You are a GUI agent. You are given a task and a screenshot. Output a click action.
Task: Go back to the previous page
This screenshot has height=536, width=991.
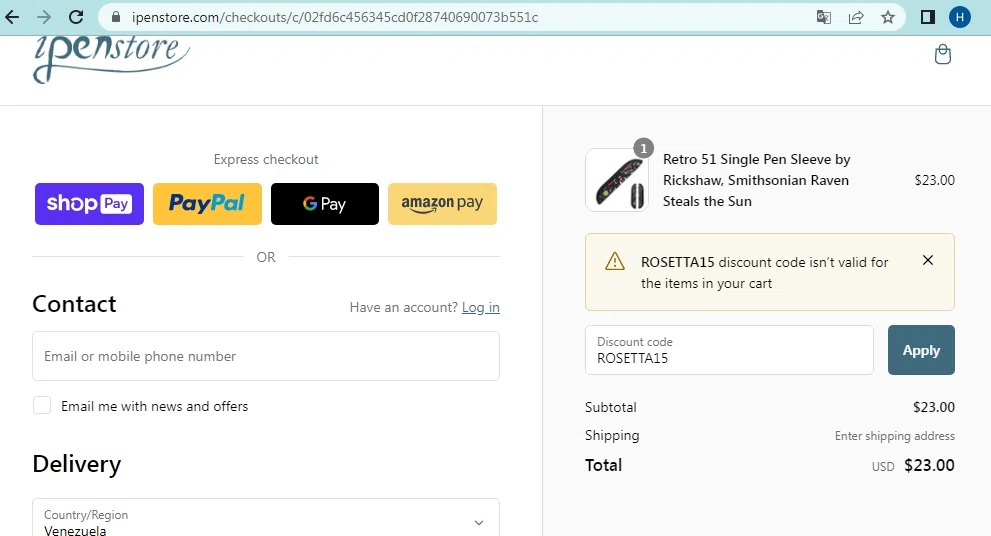(x=12, y=17)
